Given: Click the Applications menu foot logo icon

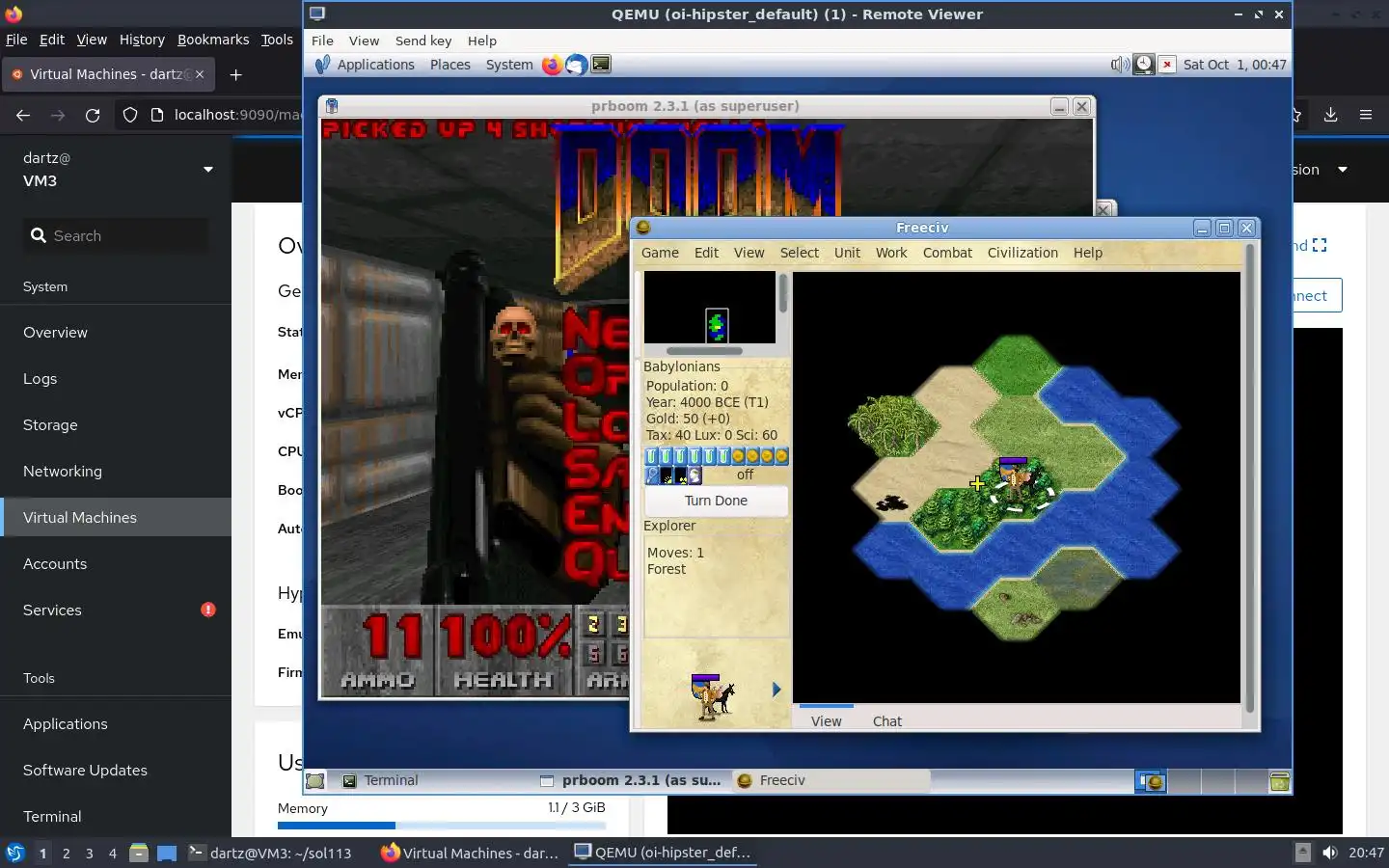Looking at the screenshot, I should pyautogui.click(x=322, y=65).
